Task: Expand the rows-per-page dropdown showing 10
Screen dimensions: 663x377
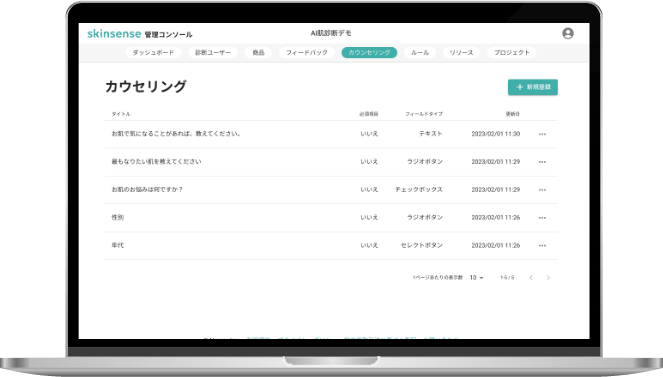Action: click(477, 278)
